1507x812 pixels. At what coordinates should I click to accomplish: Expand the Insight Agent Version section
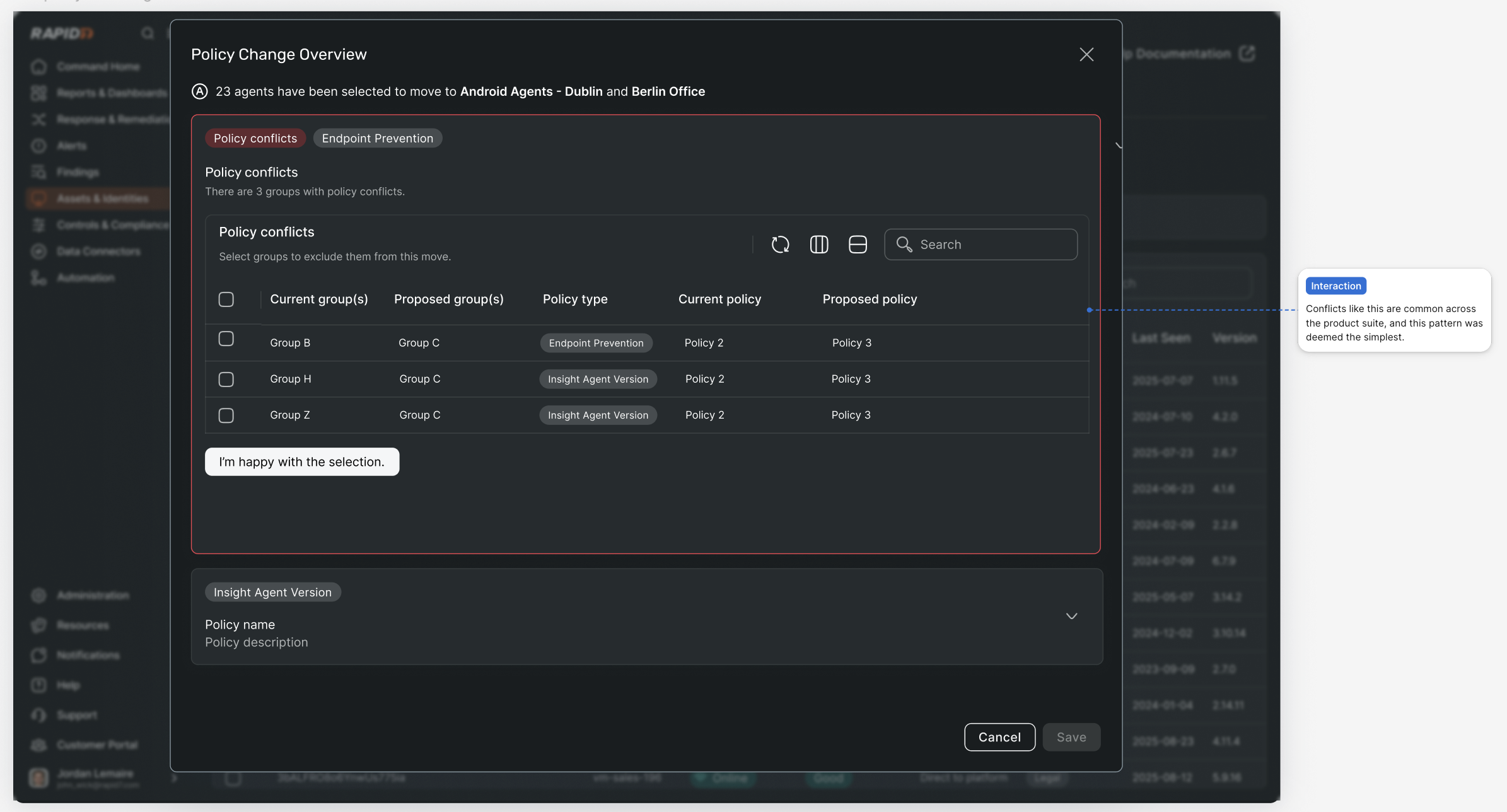[x=1071, y=616]
